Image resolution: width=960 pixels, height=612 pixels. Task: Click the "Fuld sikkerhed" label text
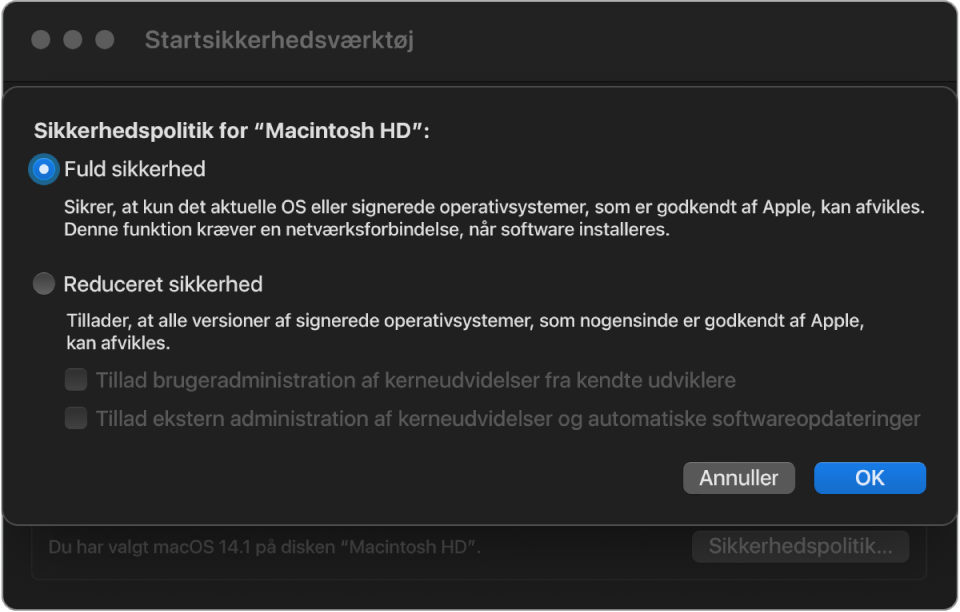click(135, 169)
